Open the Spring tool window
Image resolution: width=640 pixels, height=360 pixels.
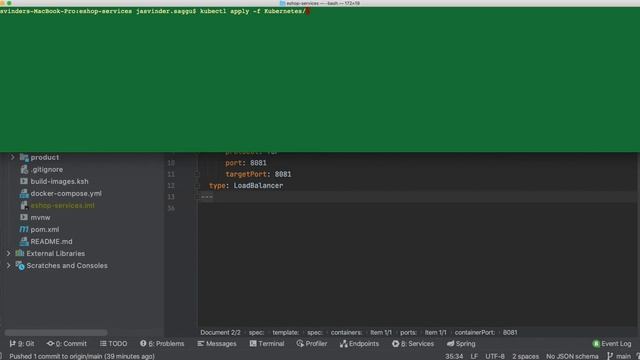click(461, 344)
